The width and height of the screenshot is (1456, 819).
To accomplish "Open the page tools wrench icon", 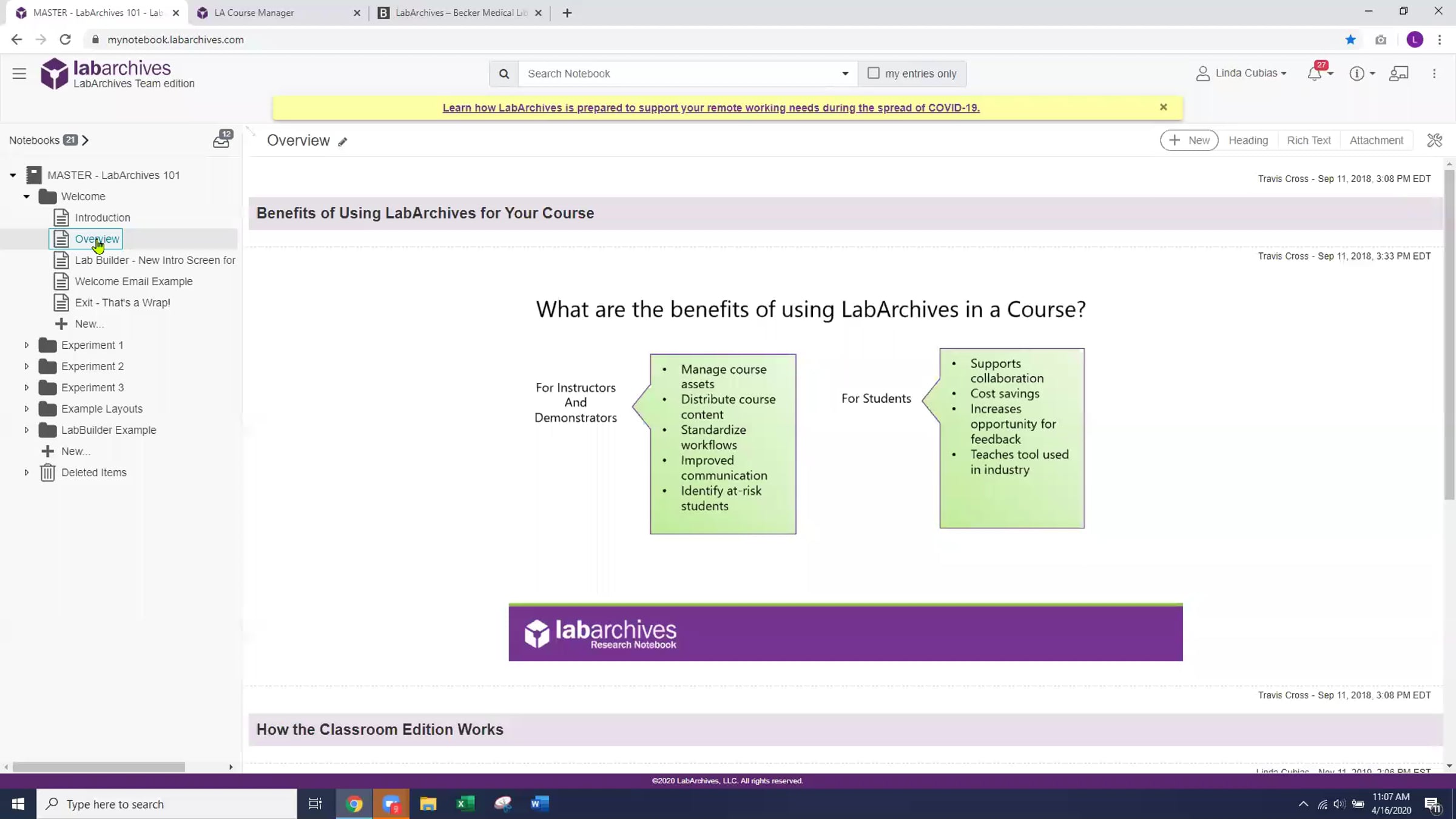I will click(1434, 140).
